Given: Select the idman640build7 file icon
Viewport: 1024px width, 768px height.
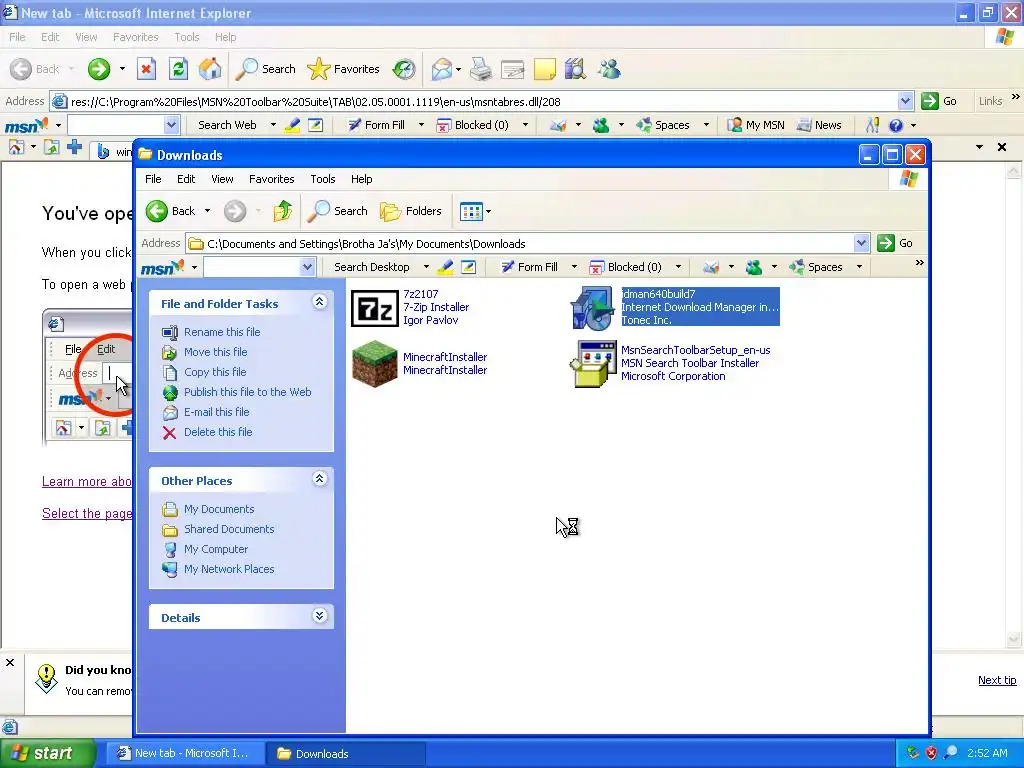Looking at the screenshot, I should [x=593, y=308].
